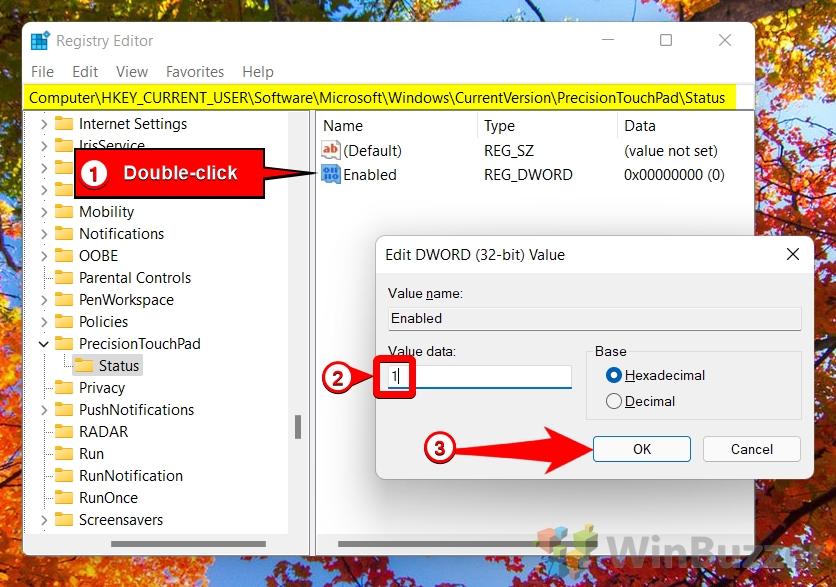Click the Internet Settings folder icon
Screen dimensions: 836x587
coord(64,124)
